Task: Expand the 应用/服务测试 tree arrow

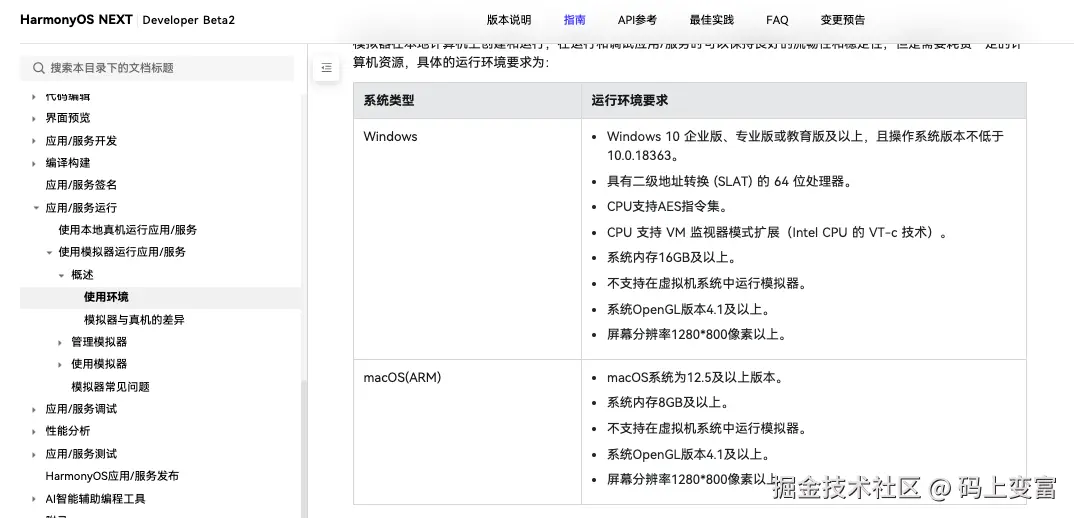Action: point(34,454)
